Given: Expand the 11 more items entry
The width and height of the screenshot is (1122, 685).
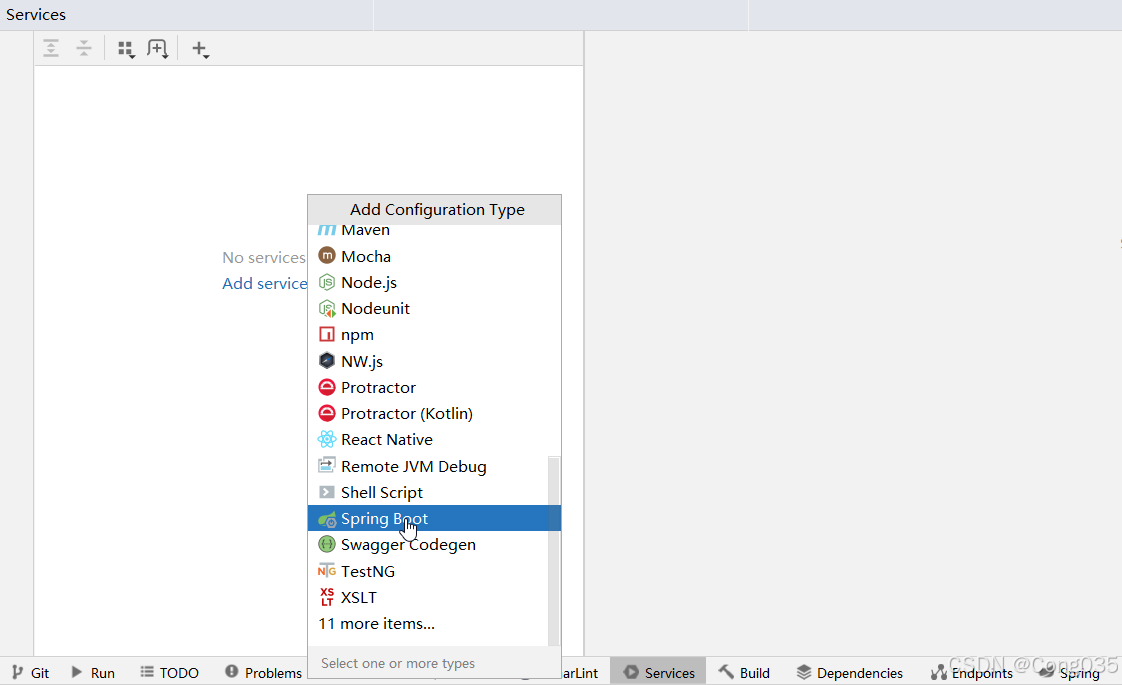Looking at the screenshot, I should click(x=376, y=623).
